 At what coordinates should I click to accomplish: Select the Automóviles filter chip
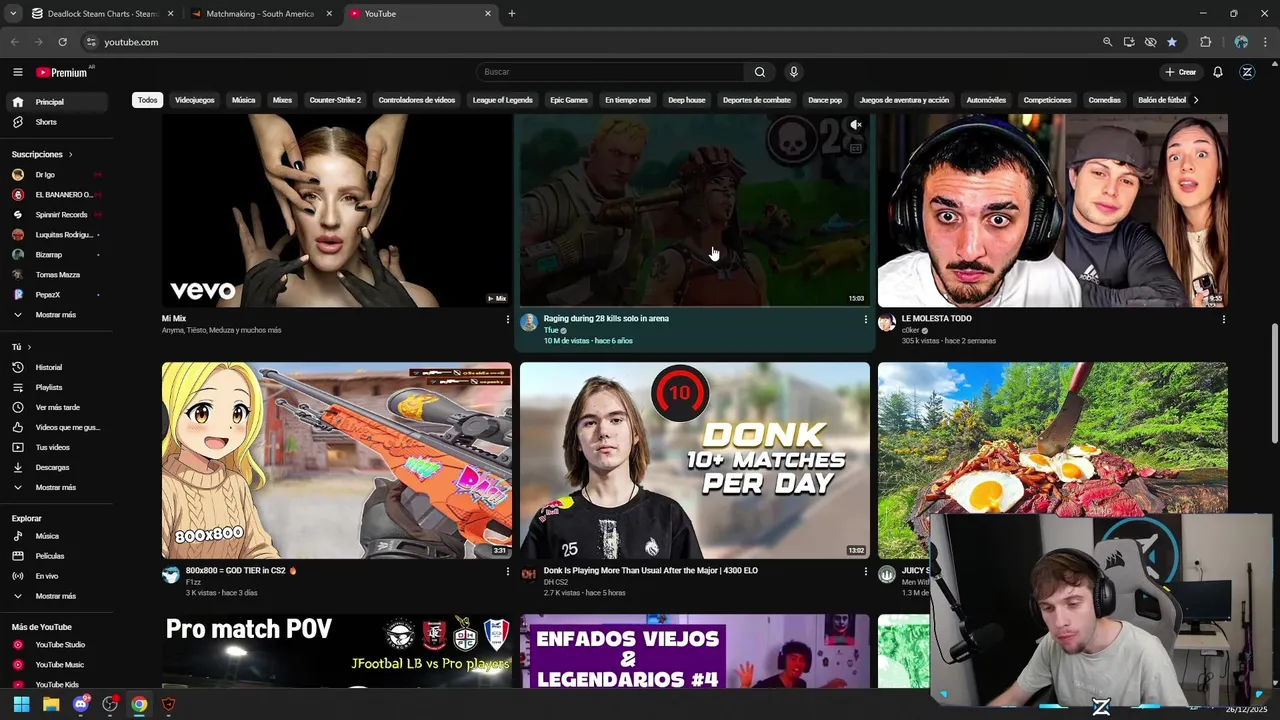coord(986,100)
